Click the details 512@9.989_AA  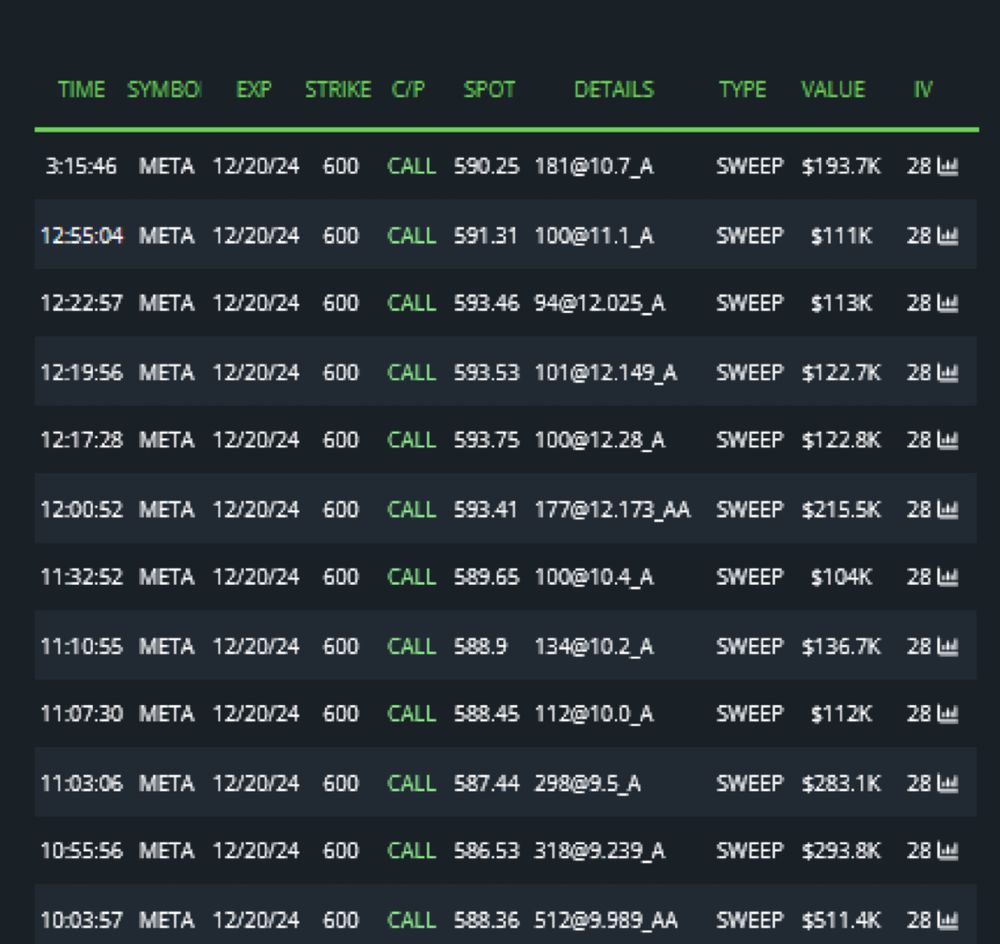[x=606, y=920]
